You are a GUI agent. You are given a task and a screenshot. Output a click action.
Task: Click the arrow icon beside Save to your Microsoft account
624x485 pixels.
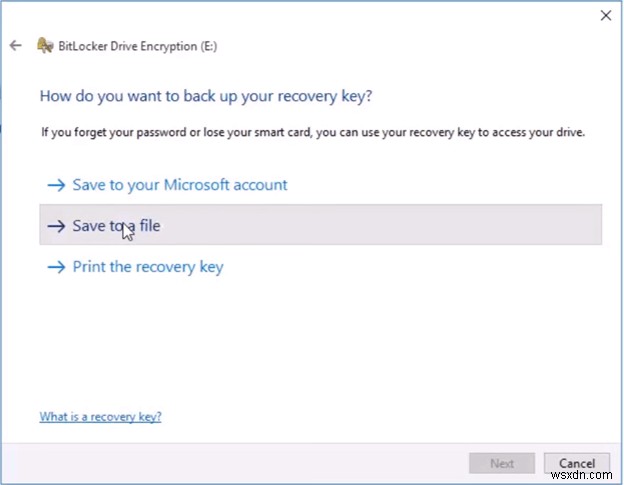(x=55, y=185)
